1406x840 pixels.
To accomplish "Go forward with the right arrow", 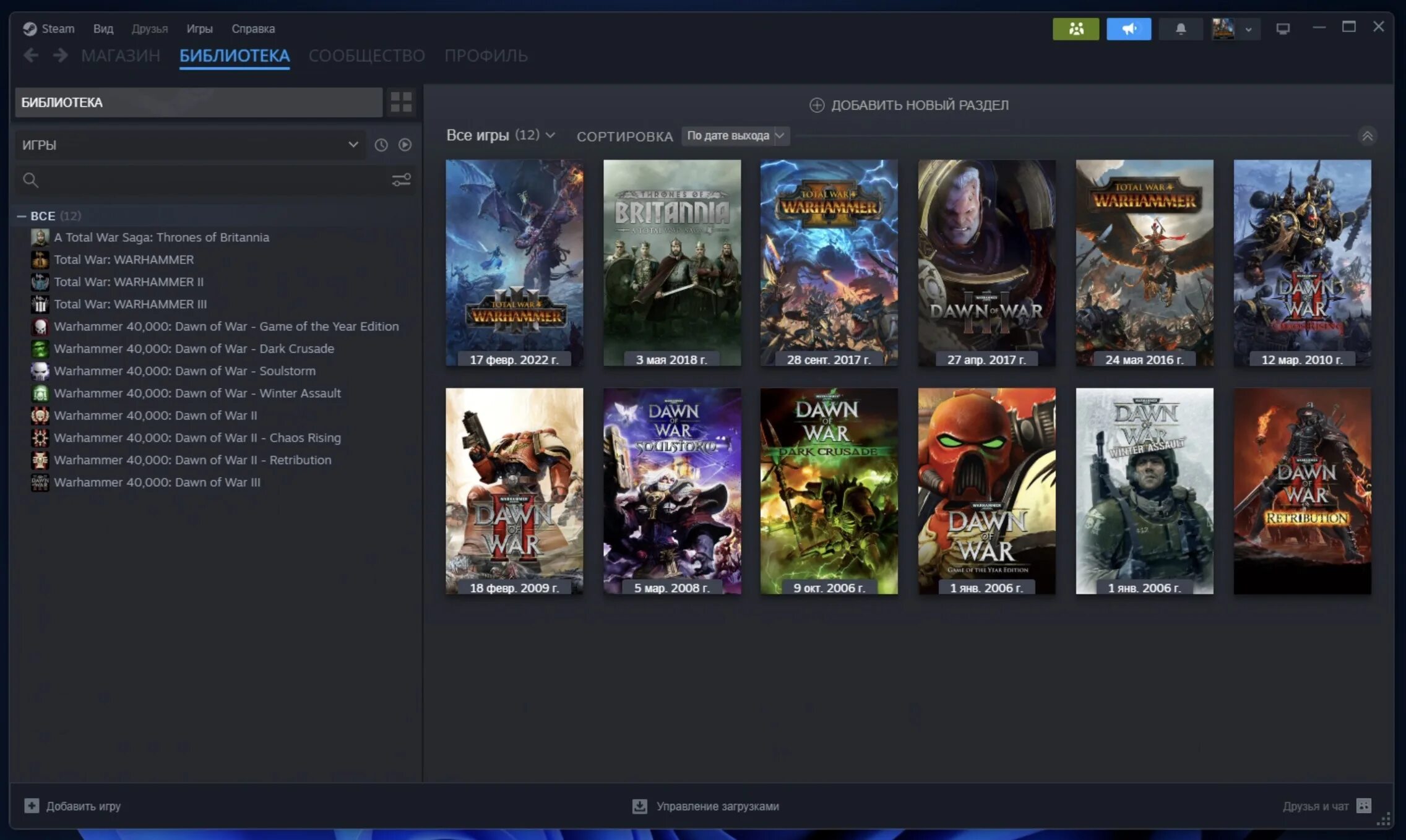I will click(x=61, y=56).
